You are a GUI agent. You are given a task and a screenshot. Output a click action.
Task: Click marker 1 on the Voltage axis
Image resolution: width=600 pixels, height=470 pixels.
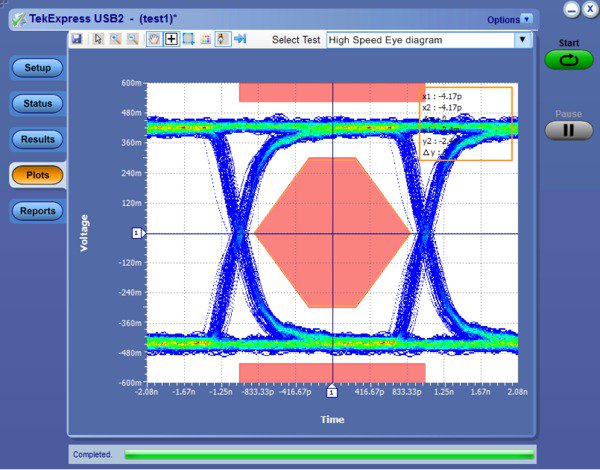[137, 233]
